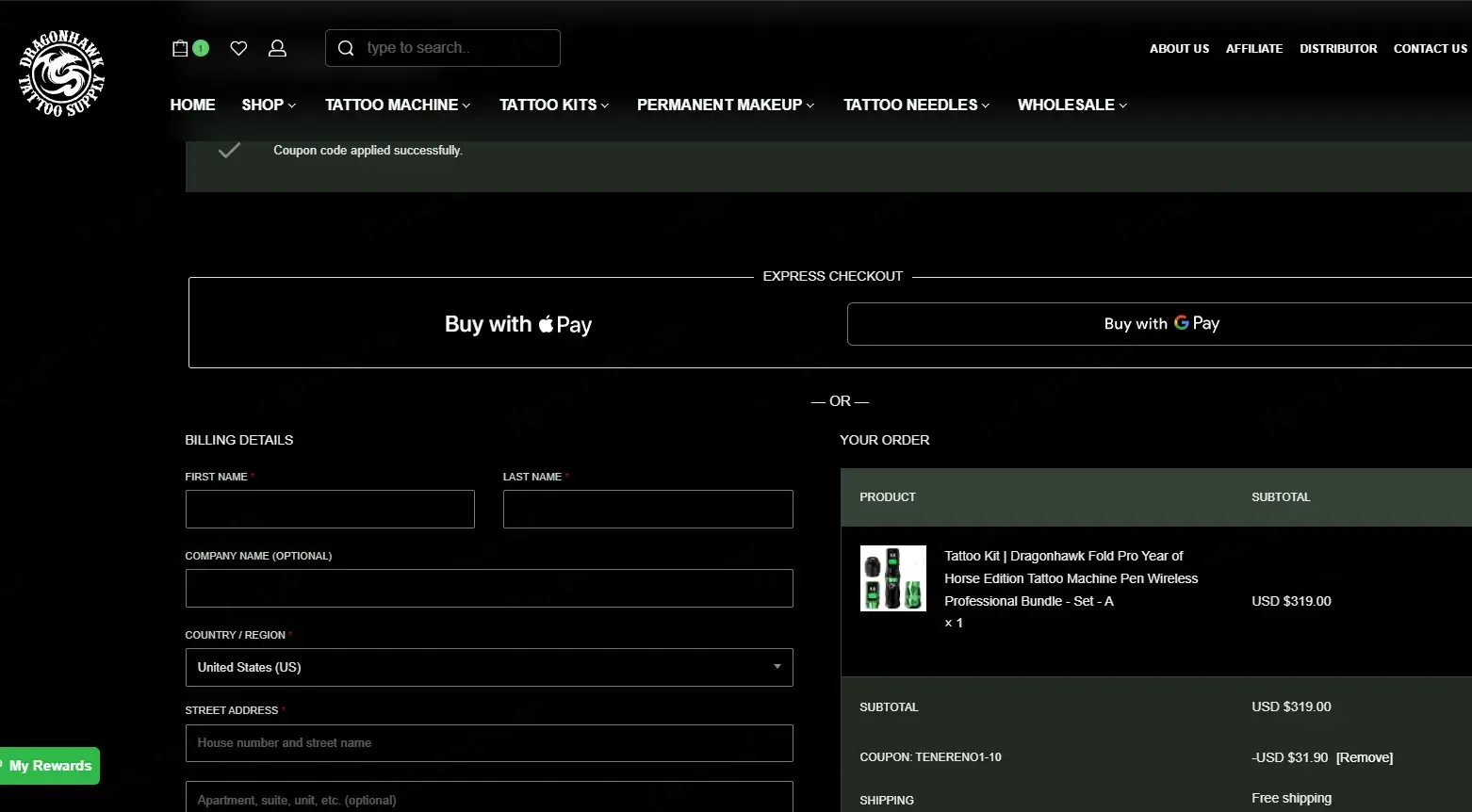Screen dimensions: 1472x812
Task: Open the wishlist heart icon
Action: (x=238, y=48)
